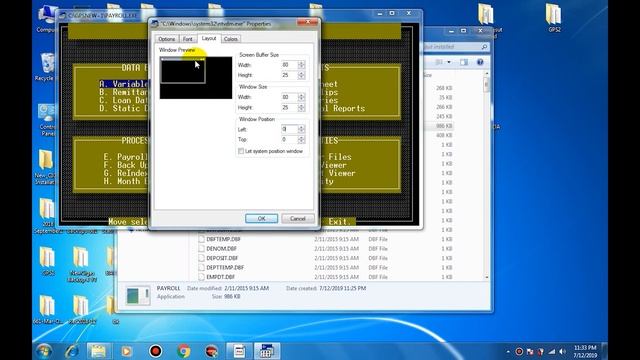
Task: Adjust Window Position Top spinner
Action: 301,140
